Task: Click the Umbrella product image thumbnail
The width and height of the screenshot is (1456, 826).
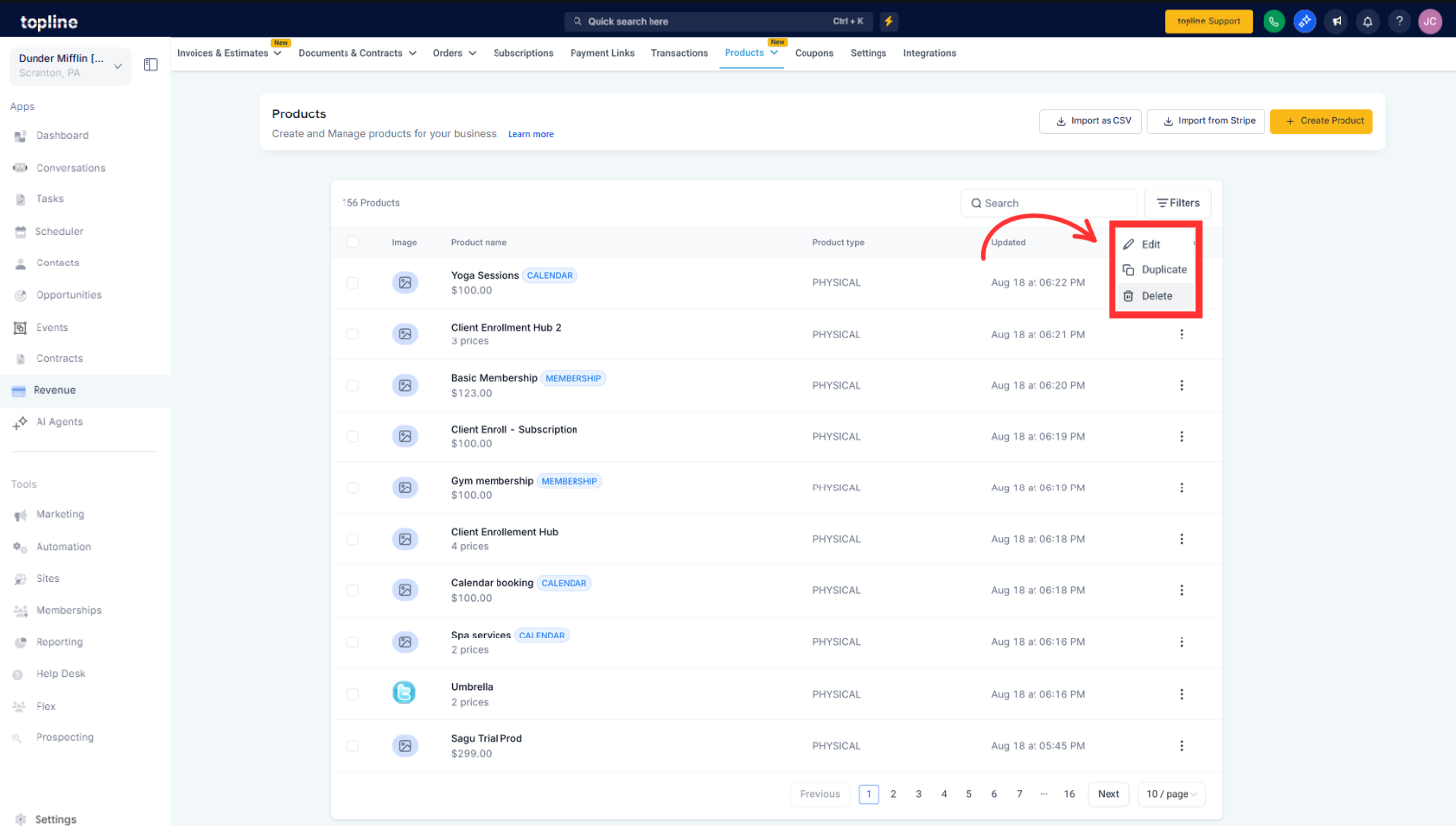Action: click(x=404, y=693)
